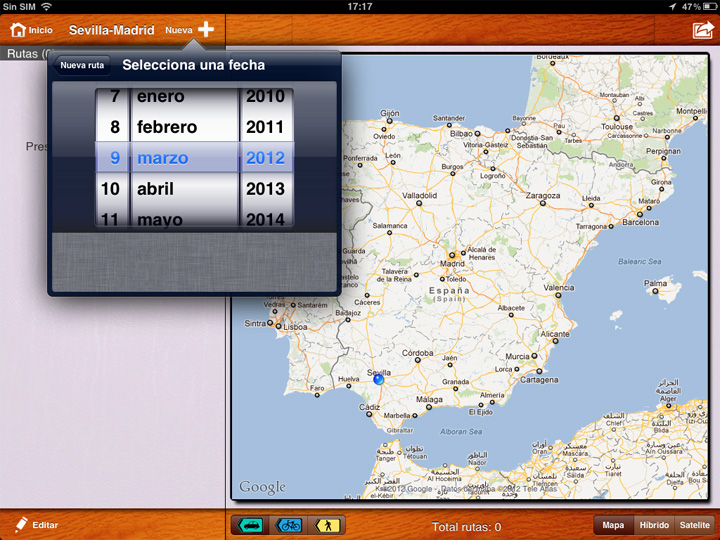This screenshot has height=540, width=720.
Task: Open the share export icon
Action: (702, 30)
